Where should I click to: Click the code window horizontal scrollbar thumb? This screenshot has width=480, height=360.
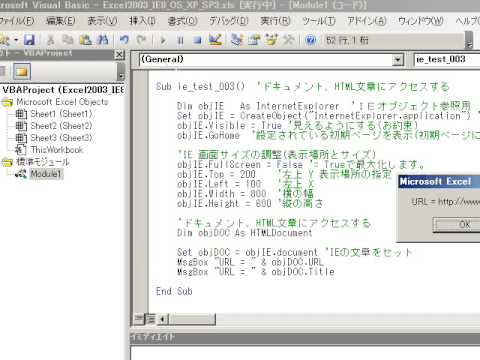(192, 319)
